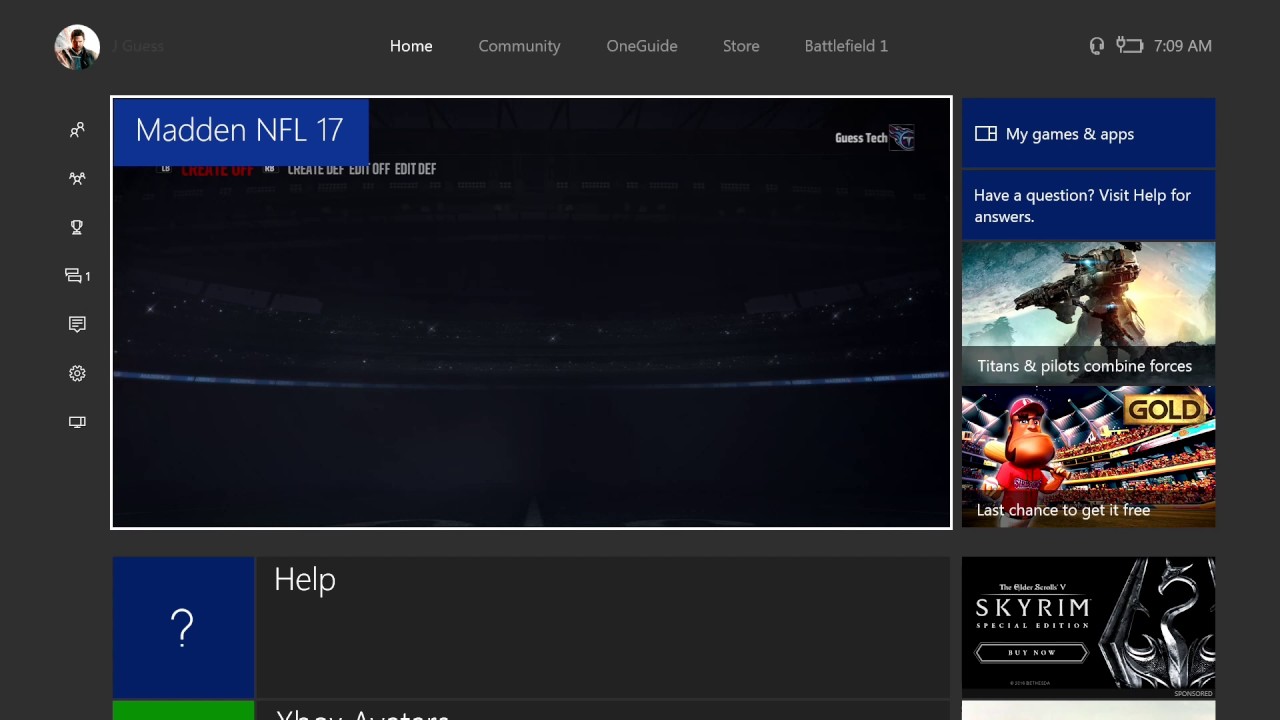Image resolution: width=1280 pixels, height=720 pixels.
Task: Switch to the Home tab
Action: [411, 46]
